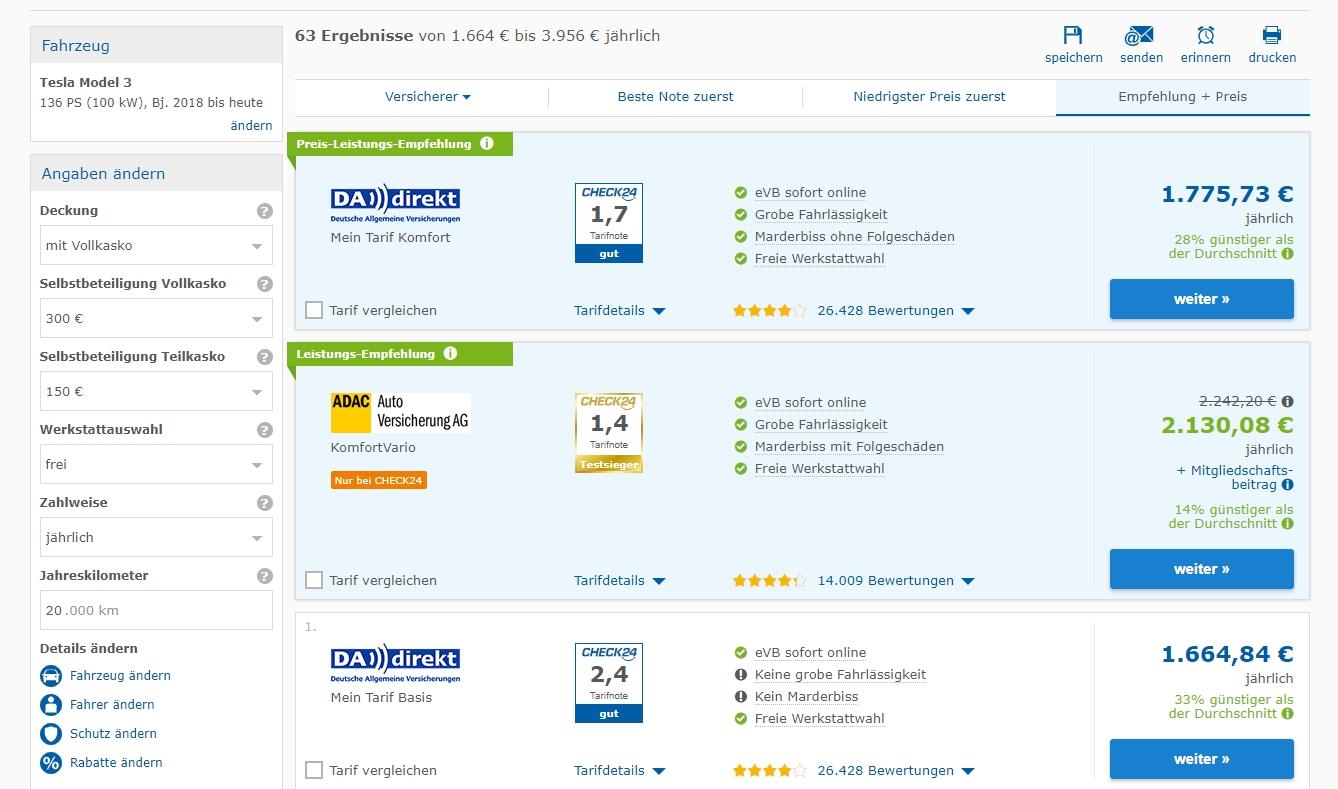Click weiter for the 2.130,08 € tariff
This screenshot has height=789, width=1338.
(x=1201, y=569)
